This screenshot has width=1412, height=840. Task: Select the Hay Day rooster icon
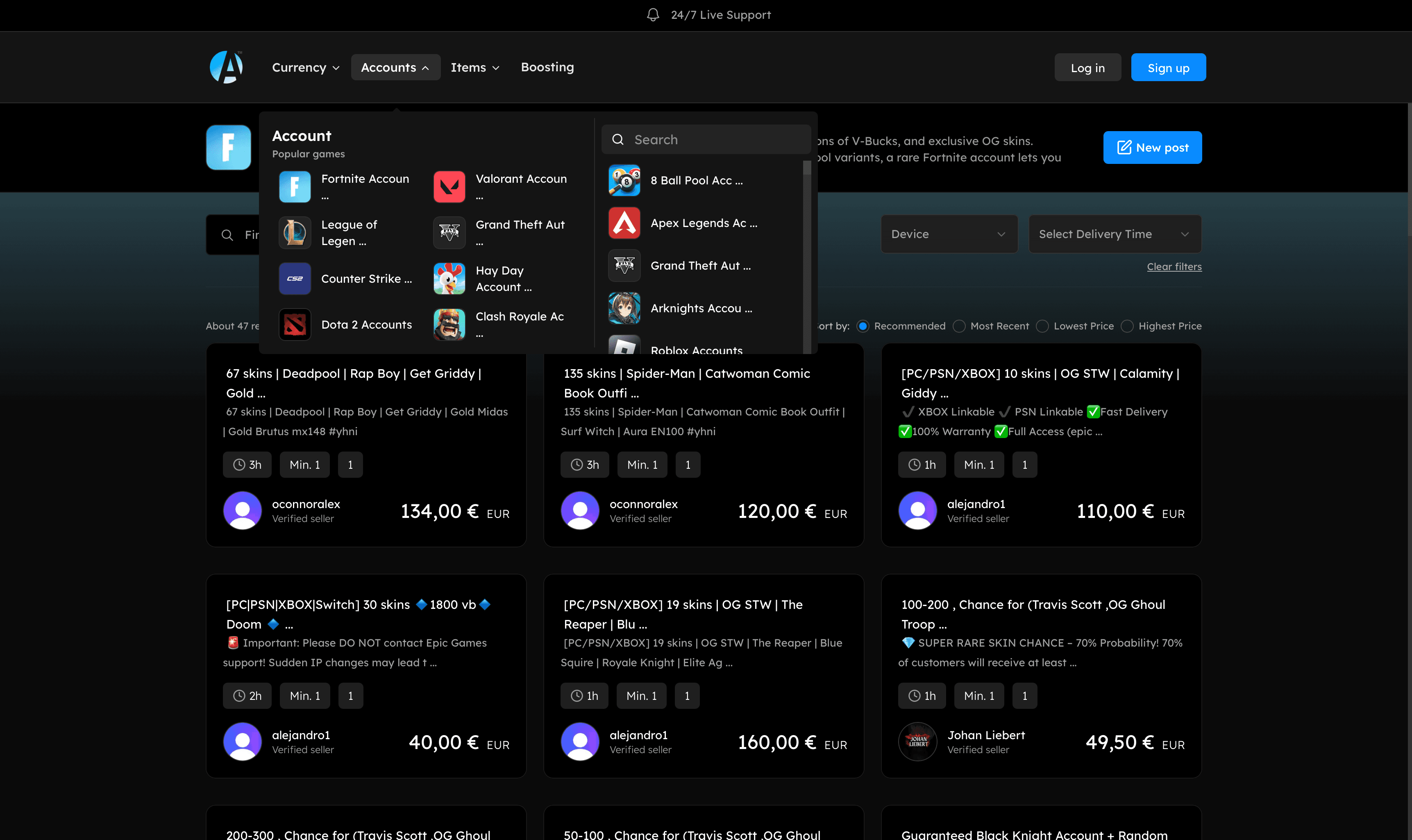coord(449,279)
